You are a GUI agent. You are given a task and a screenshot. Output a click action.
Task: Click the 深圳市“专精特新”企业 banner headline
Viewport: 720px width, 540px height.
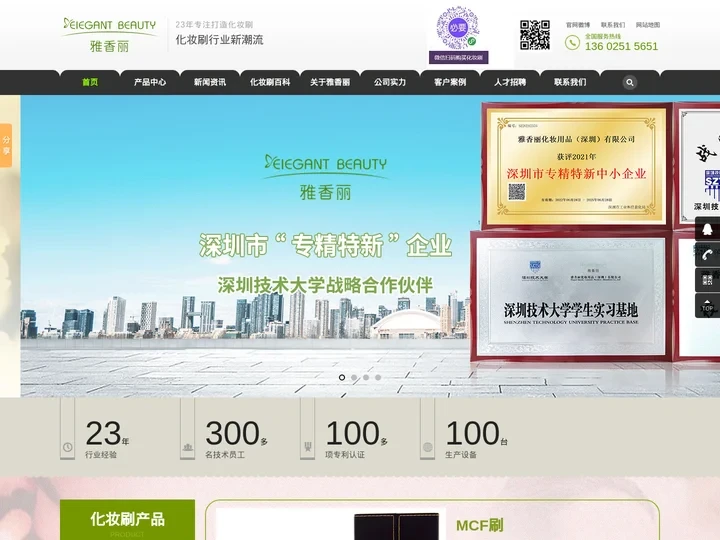coord(325,245)
